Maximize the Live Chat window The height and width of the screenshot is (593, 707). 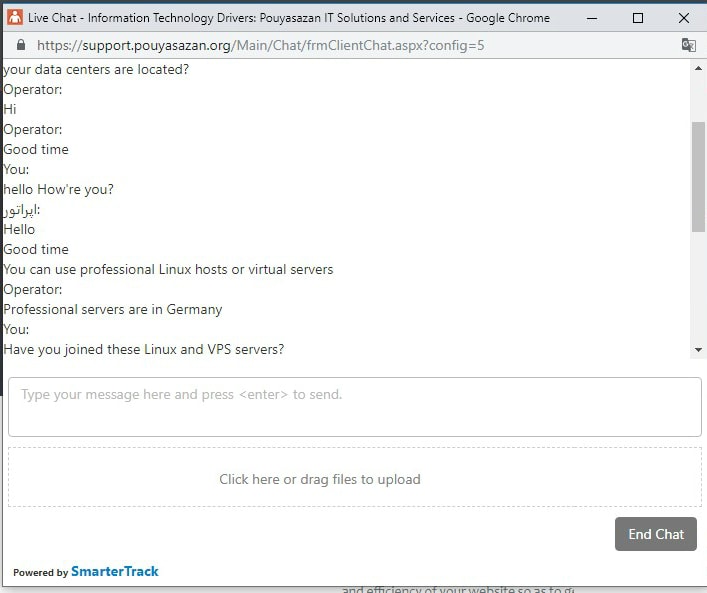point(638,18)
